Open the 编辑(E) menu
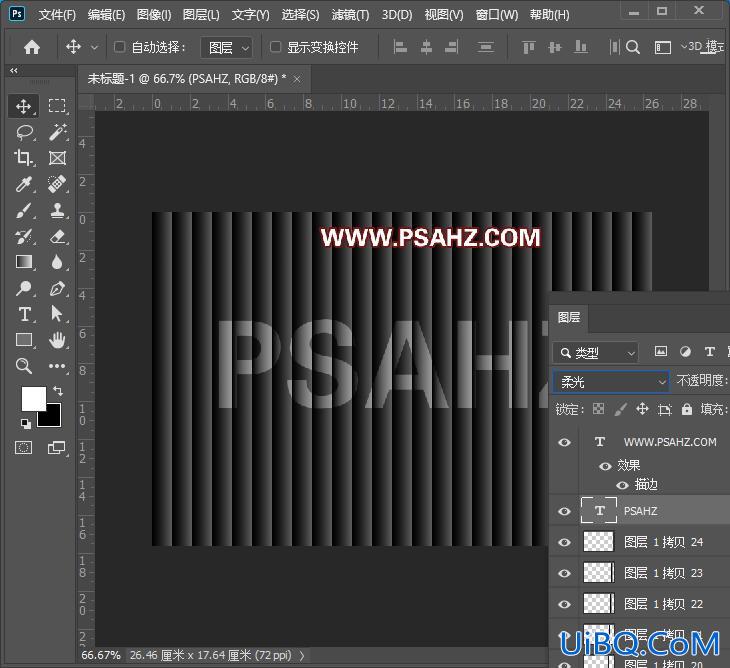Viewport: 730px width, 668px height. point(106,15)
